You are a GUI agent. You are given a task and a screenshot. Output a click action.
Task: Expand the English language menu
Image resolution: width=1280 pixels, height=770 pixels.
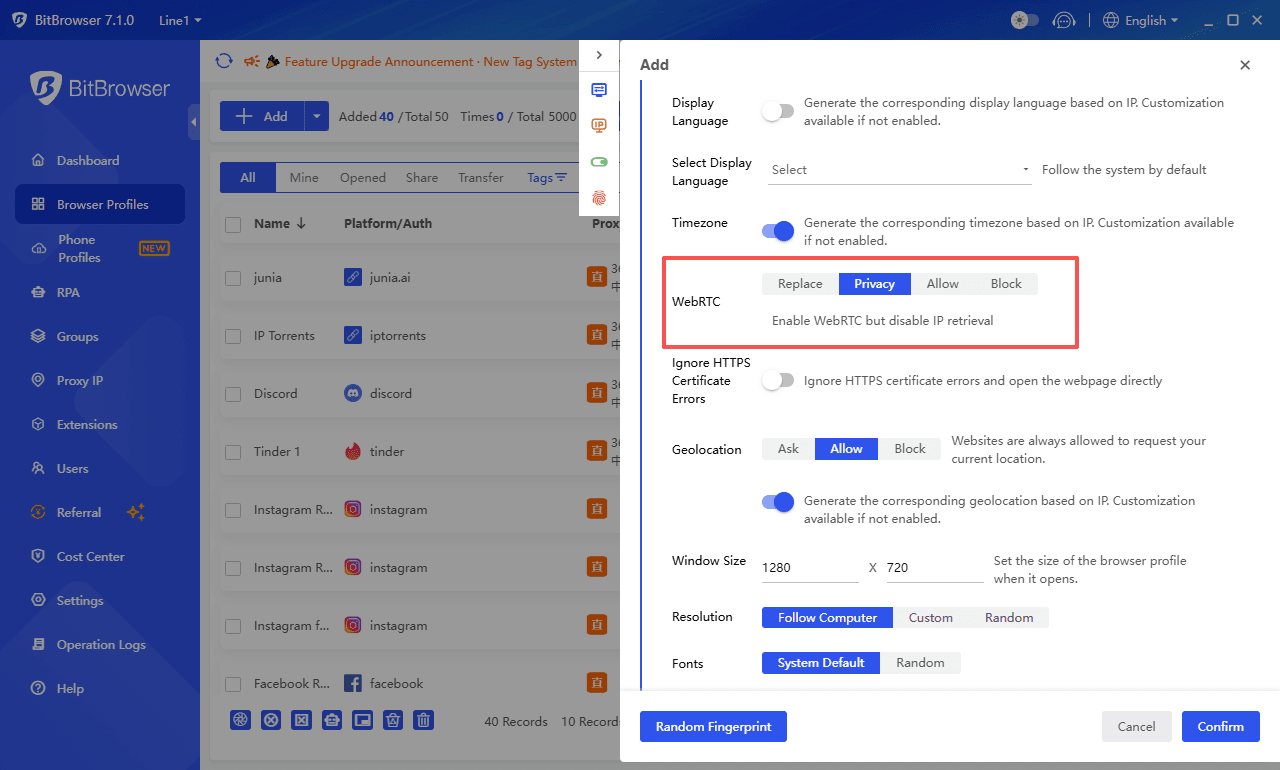point(1140,19)
